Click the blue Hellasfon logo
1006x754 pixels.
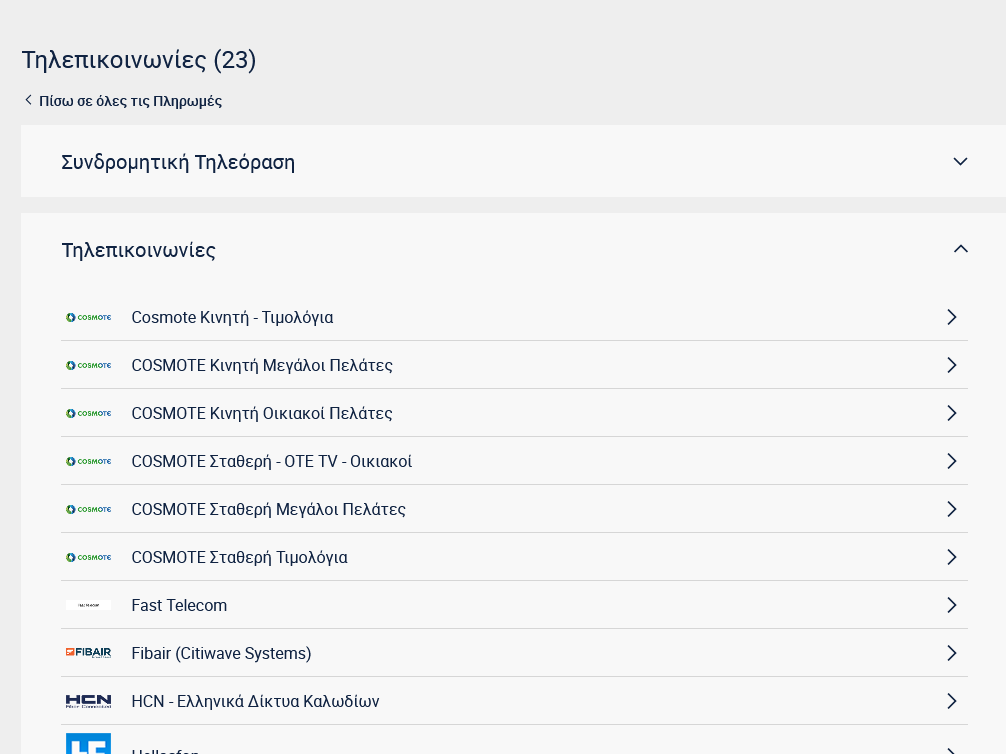click(x=89, y=744)
